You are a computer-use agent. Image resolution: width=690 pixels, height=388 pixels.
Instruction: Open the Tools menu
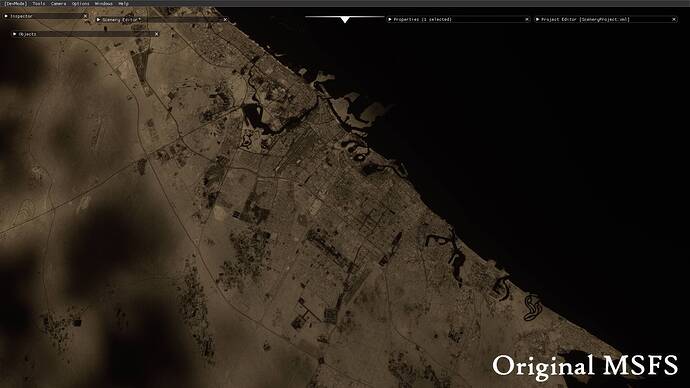coord(39,4)
